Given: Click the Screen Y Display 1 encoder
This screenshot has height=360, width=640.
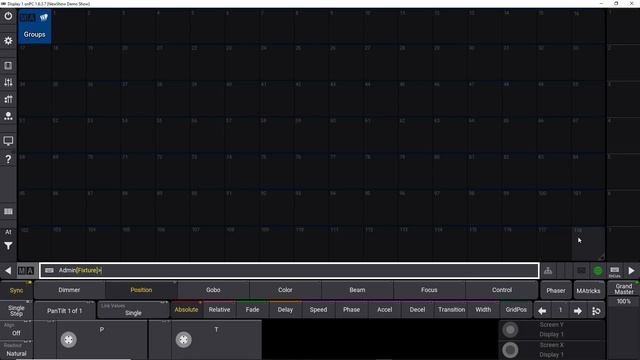Looking at the screenshot, I should 552,330.
